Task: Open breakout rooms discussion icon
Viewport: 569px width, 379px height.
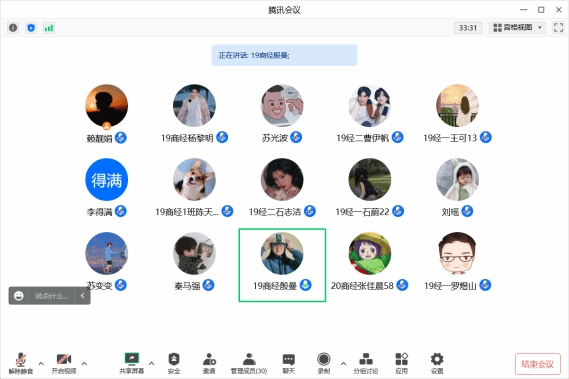Action: coord(366,359)
